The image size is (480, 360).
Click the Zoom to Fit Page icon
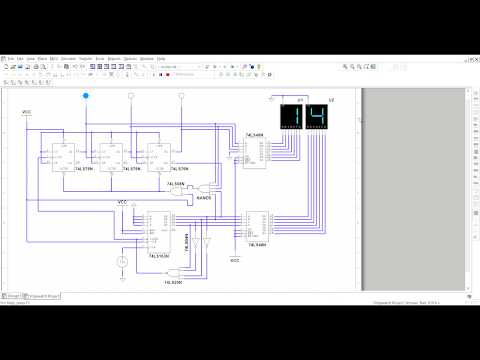pyautogui.click(x=366, y=67)
